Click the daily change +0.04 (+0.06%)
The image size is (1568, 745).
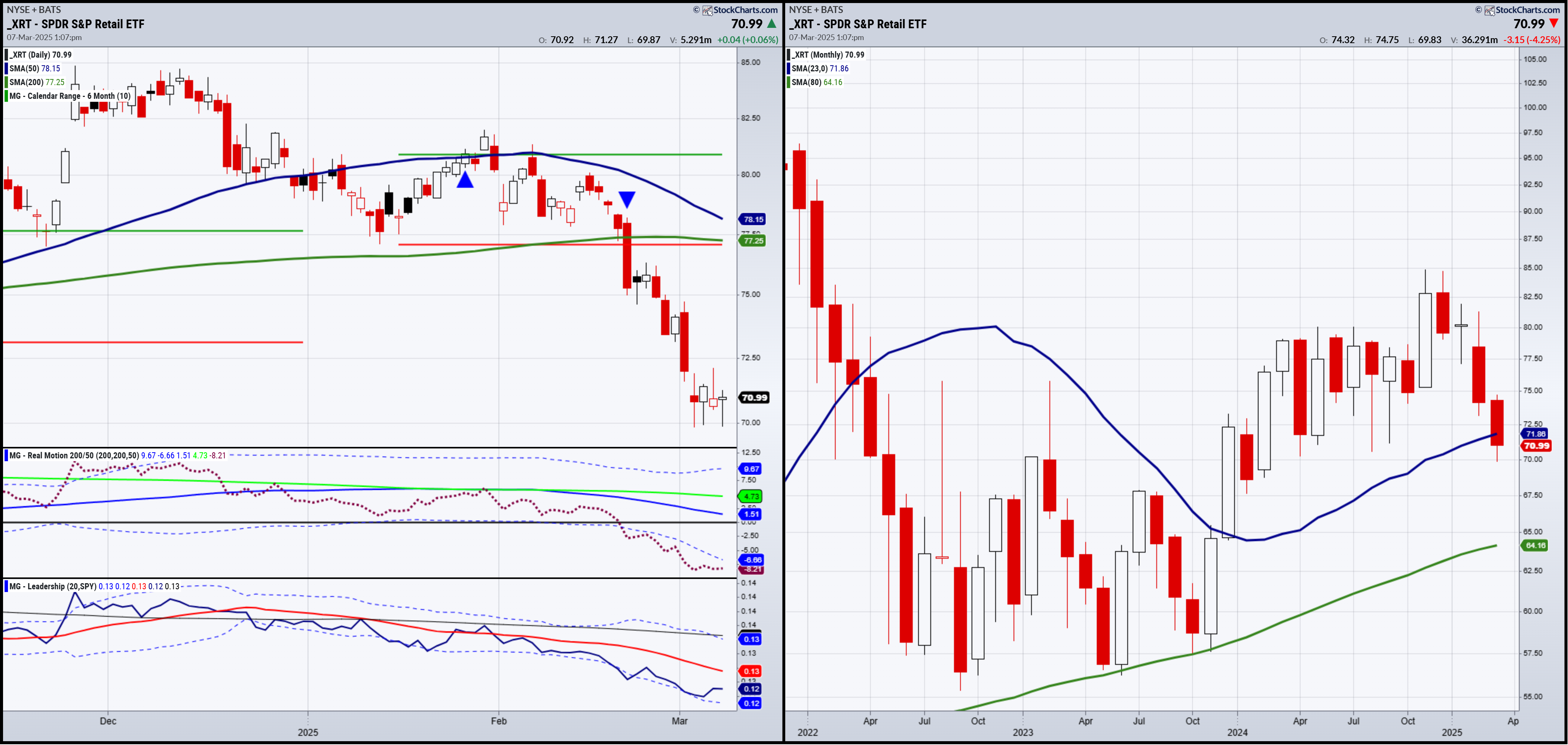[x=748, y=40]
